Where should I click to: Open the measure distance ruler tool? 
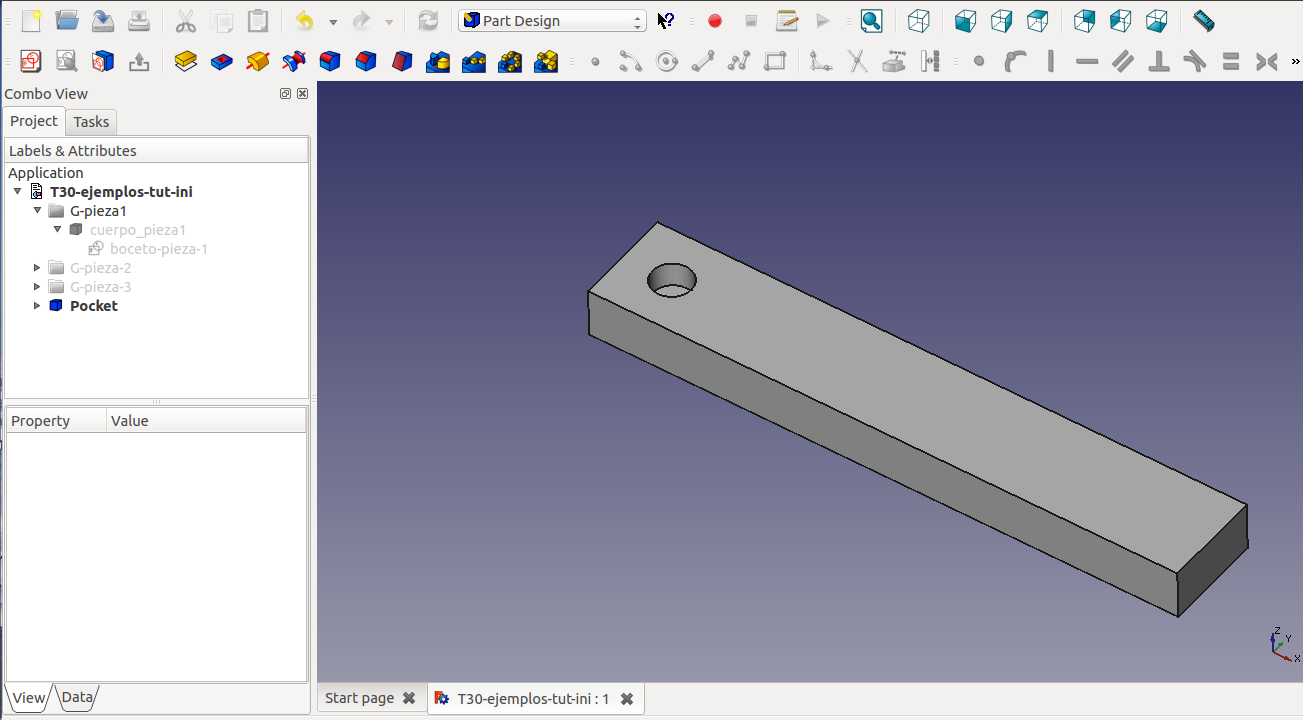[x=1203, y=21]
